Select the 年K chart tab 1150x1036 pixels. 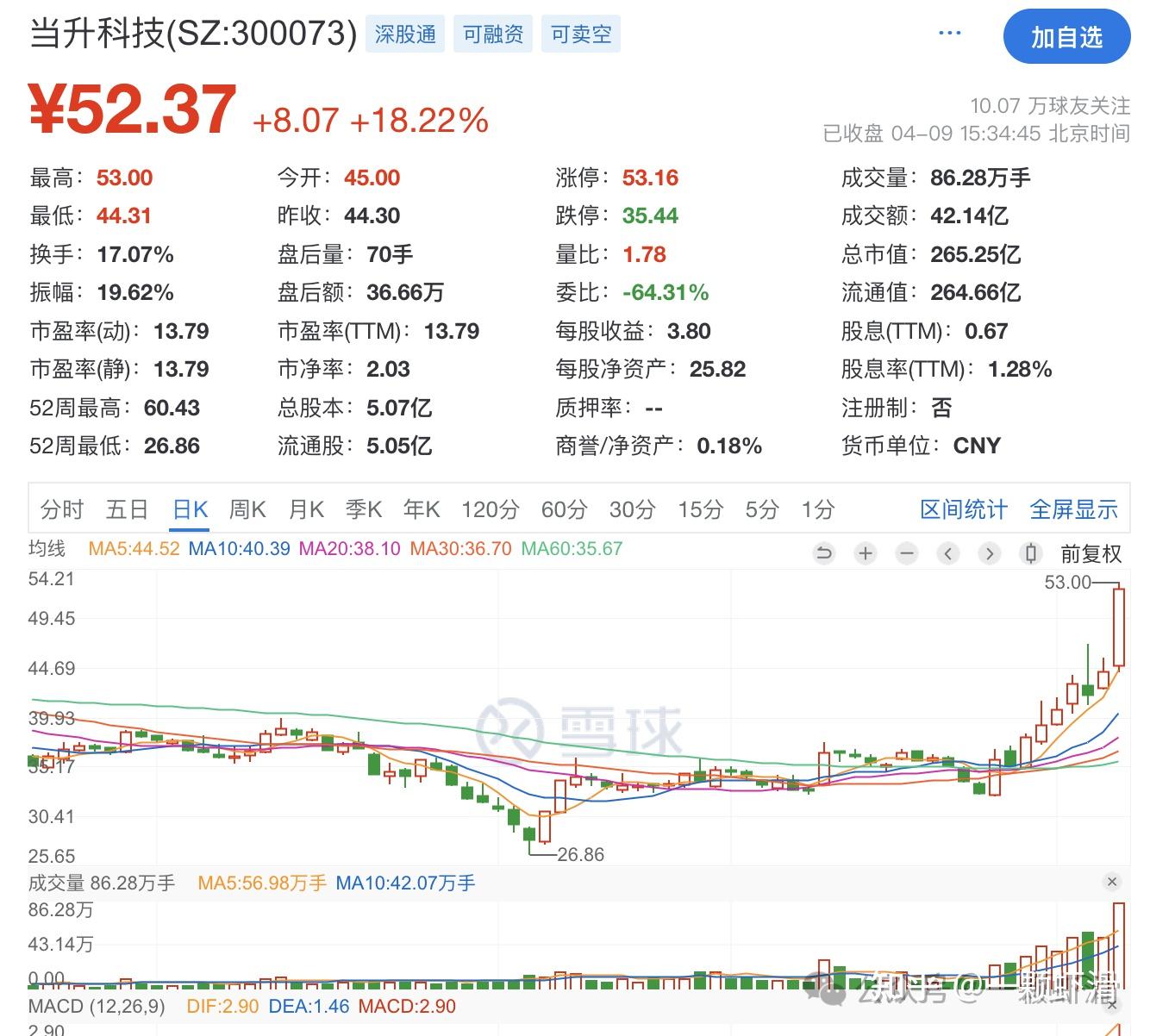click(422, 509)
